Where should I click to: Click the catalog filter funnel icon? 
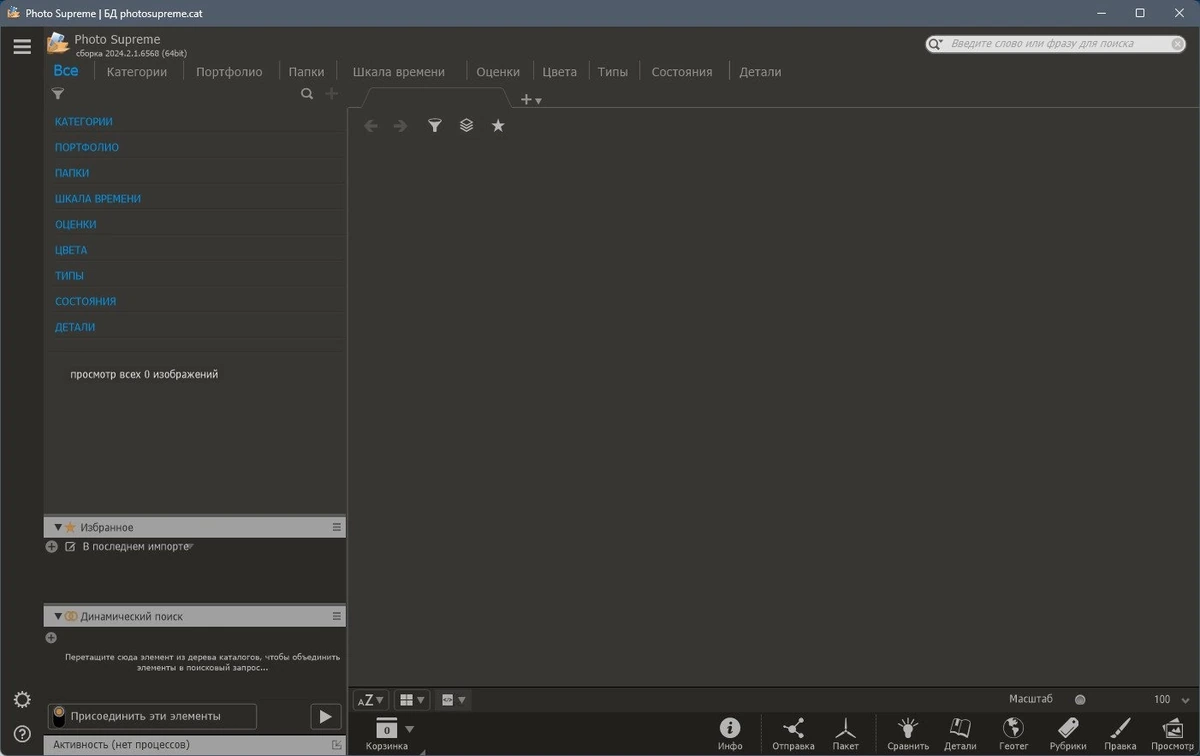coord(58,94)
